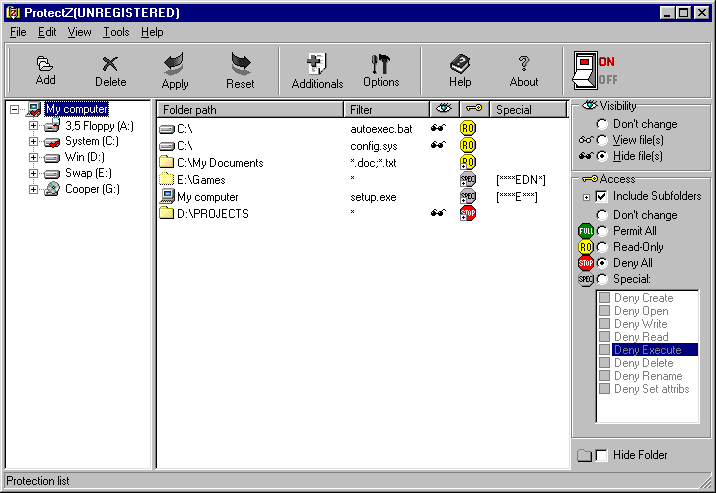Click the Add folder toolbar icon
The height and width of the screenshot is (493, 716).
pyautogui.click(x=45, y=70)
